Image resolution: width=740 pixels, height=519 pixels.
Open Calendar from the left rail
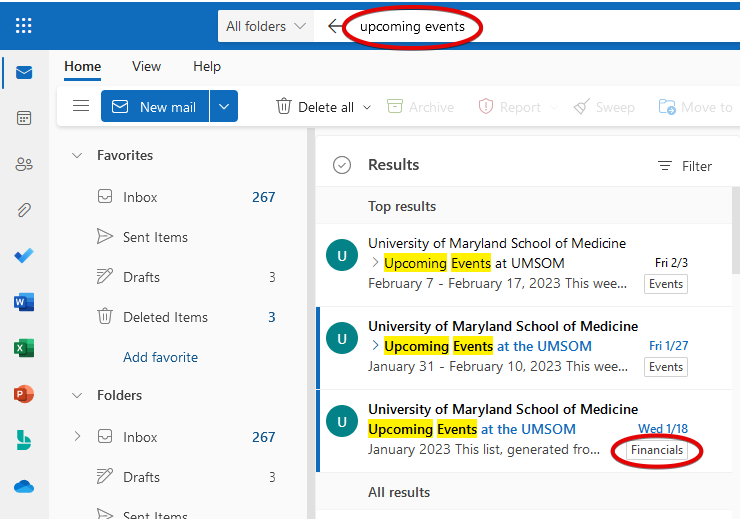point(24,118)
